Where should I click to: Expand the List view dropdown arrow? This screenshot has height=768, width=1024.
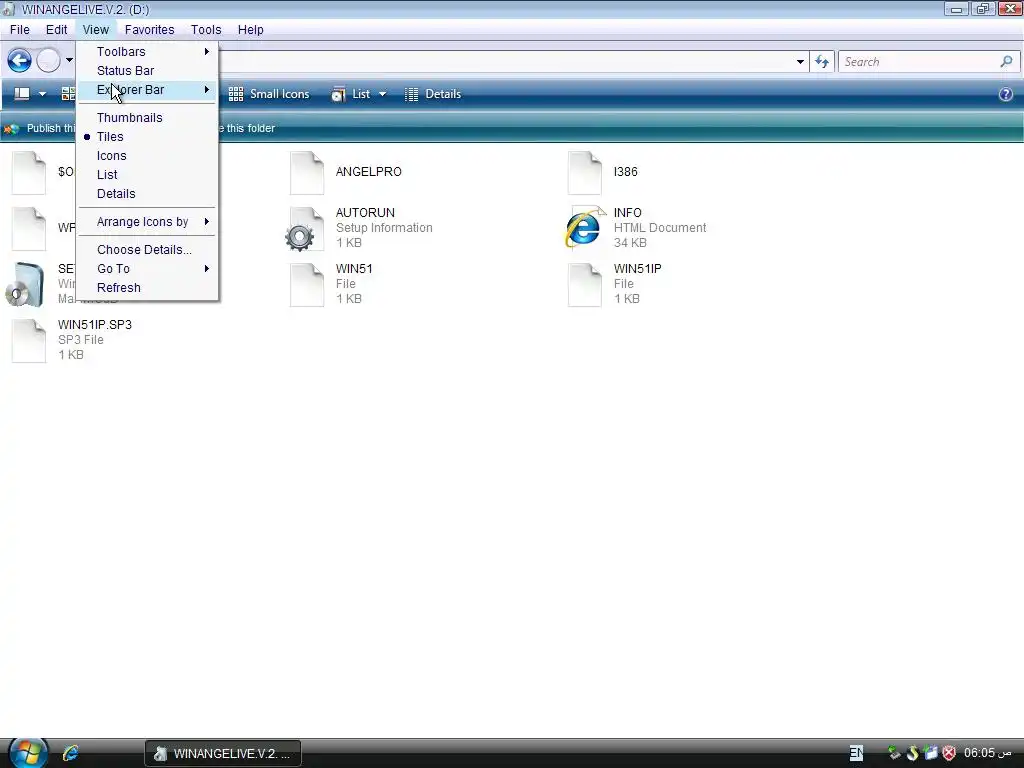[x=383, y=94]
